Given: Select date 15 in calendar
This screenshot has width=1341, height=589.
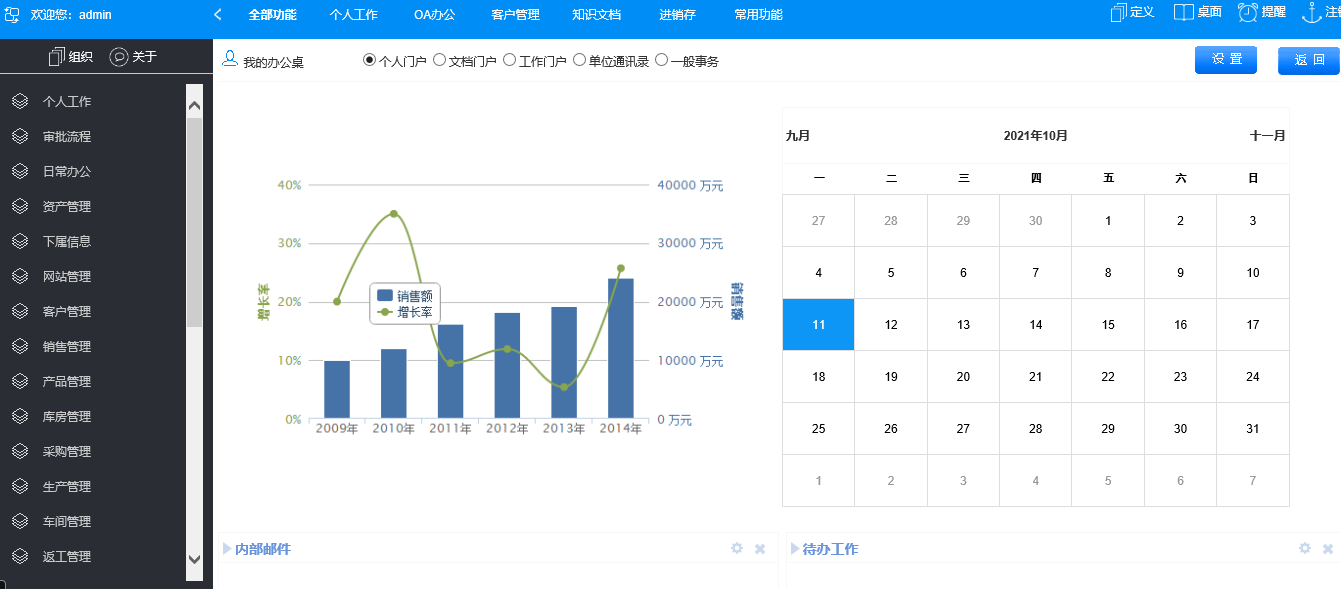Looking at the screenshot, I should (x=1108, y=324).
